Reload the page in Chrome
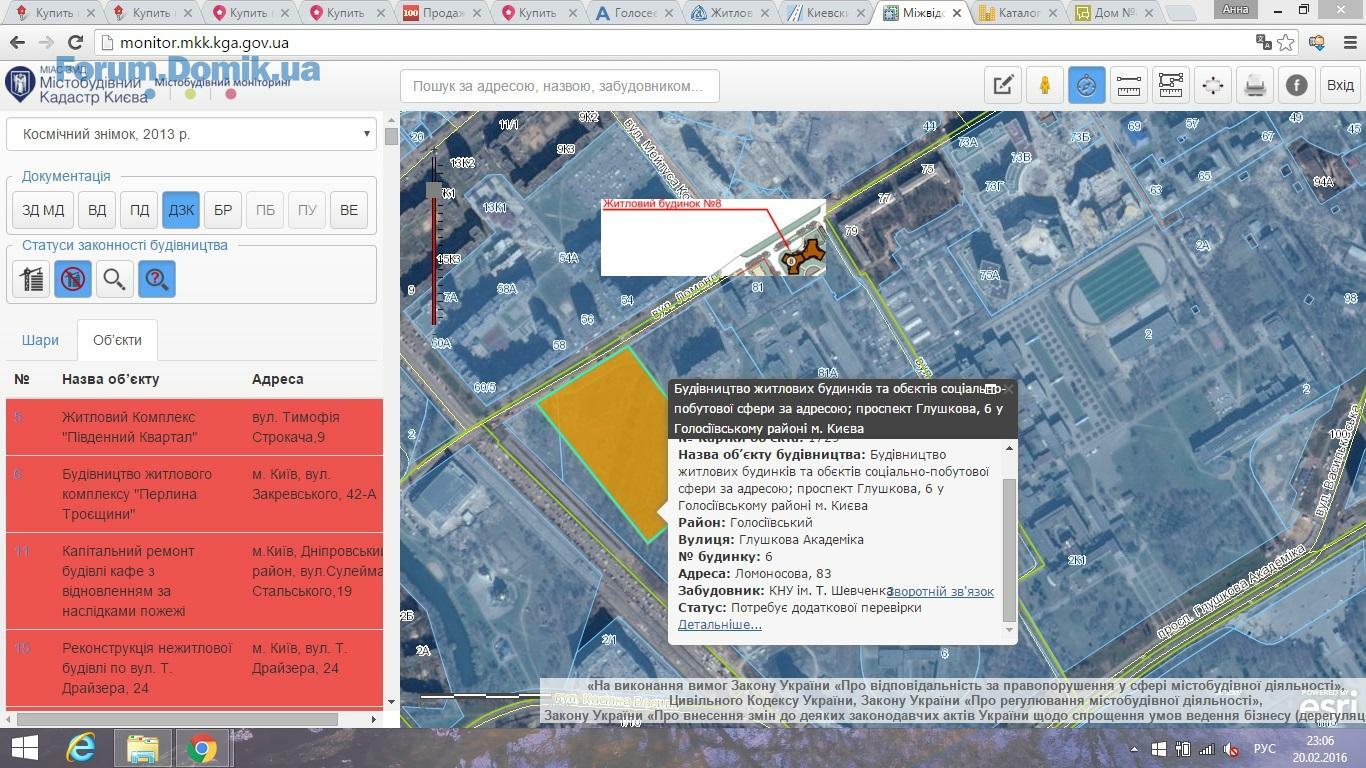 click(x=75, y=43)
